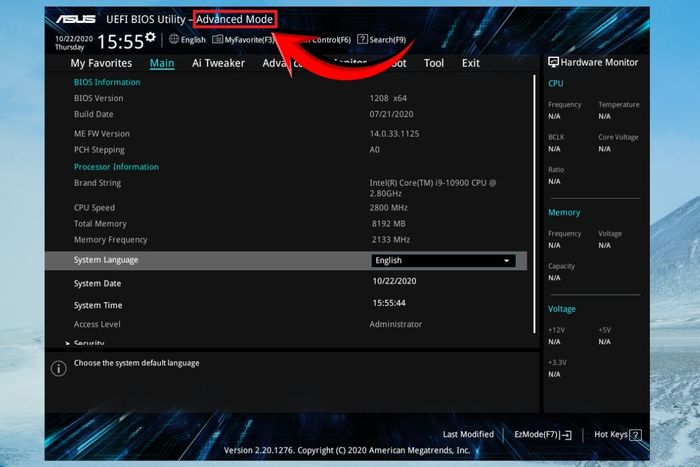Click Memory Frequency value 2133 MHz
The width and height of the screenshot is (700, 467).
point(391,240)
